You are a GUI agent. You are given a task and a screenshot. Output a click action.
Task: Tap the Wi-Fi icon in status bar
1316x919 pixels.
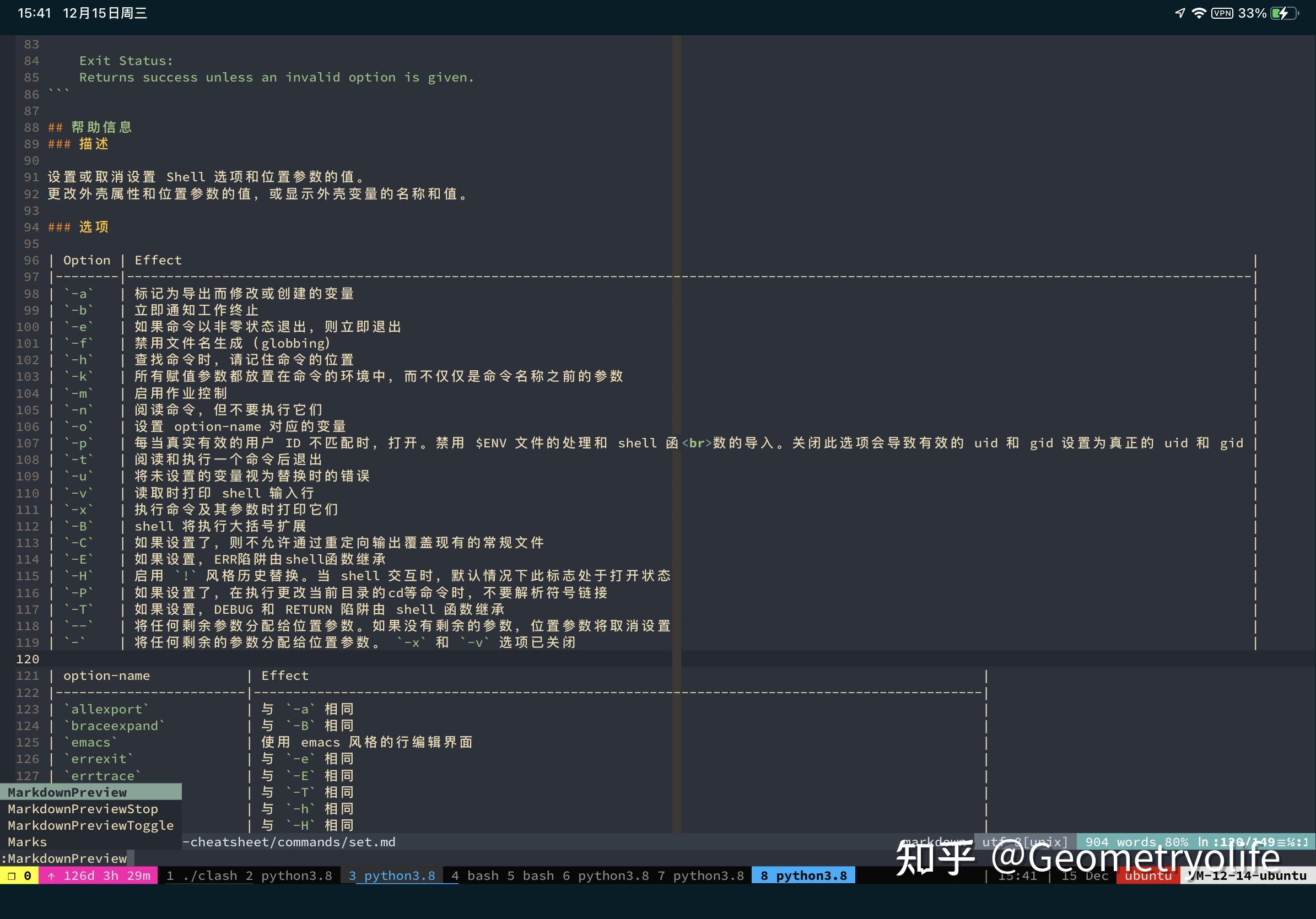pos(1199,13)
